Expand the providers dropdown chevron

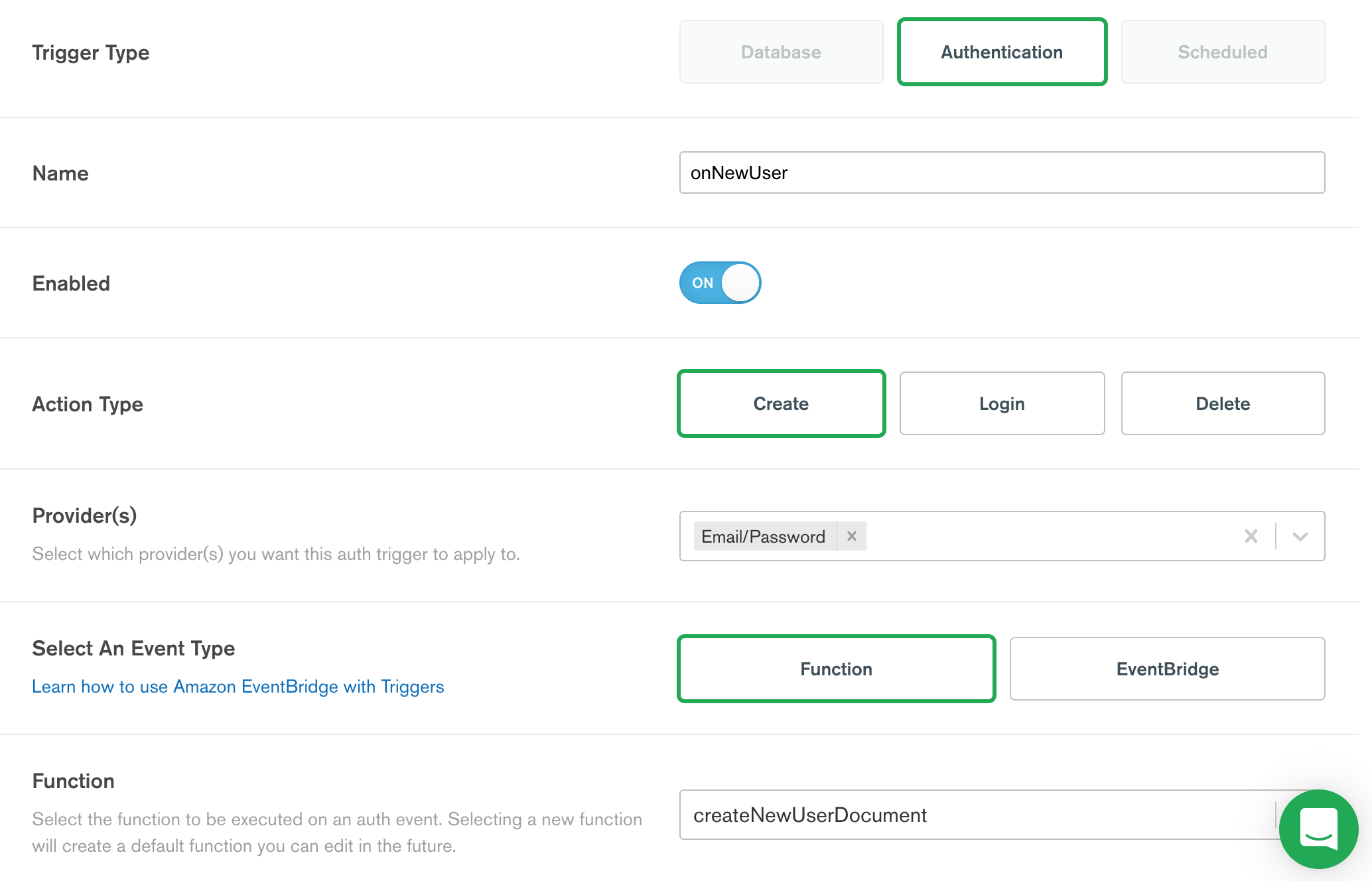pos(1300,536)
